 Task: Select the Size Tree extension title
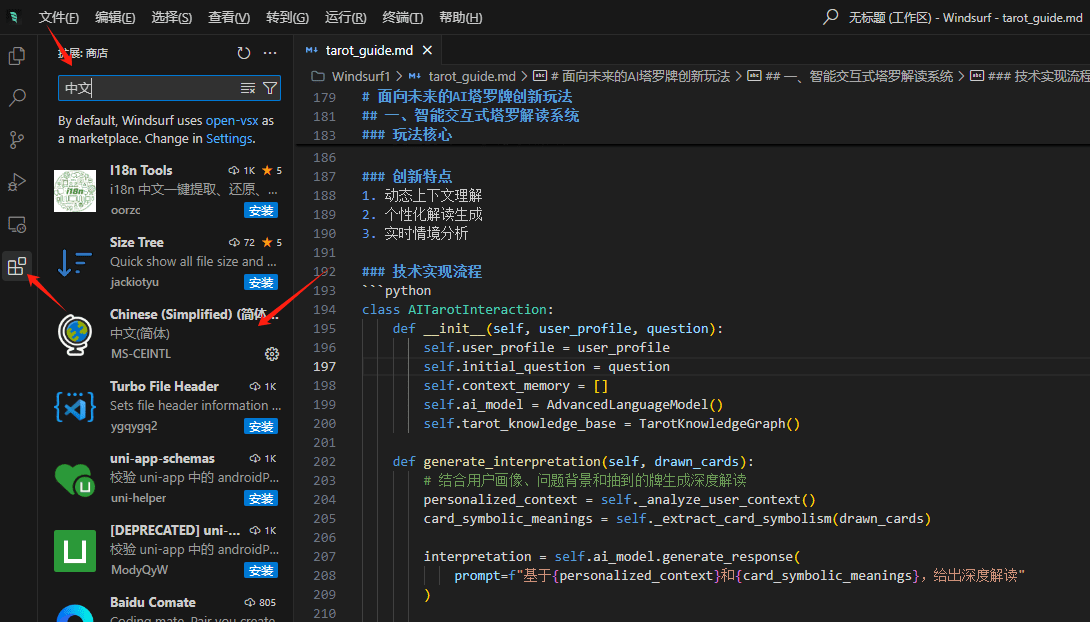click(x=137, y=243)
